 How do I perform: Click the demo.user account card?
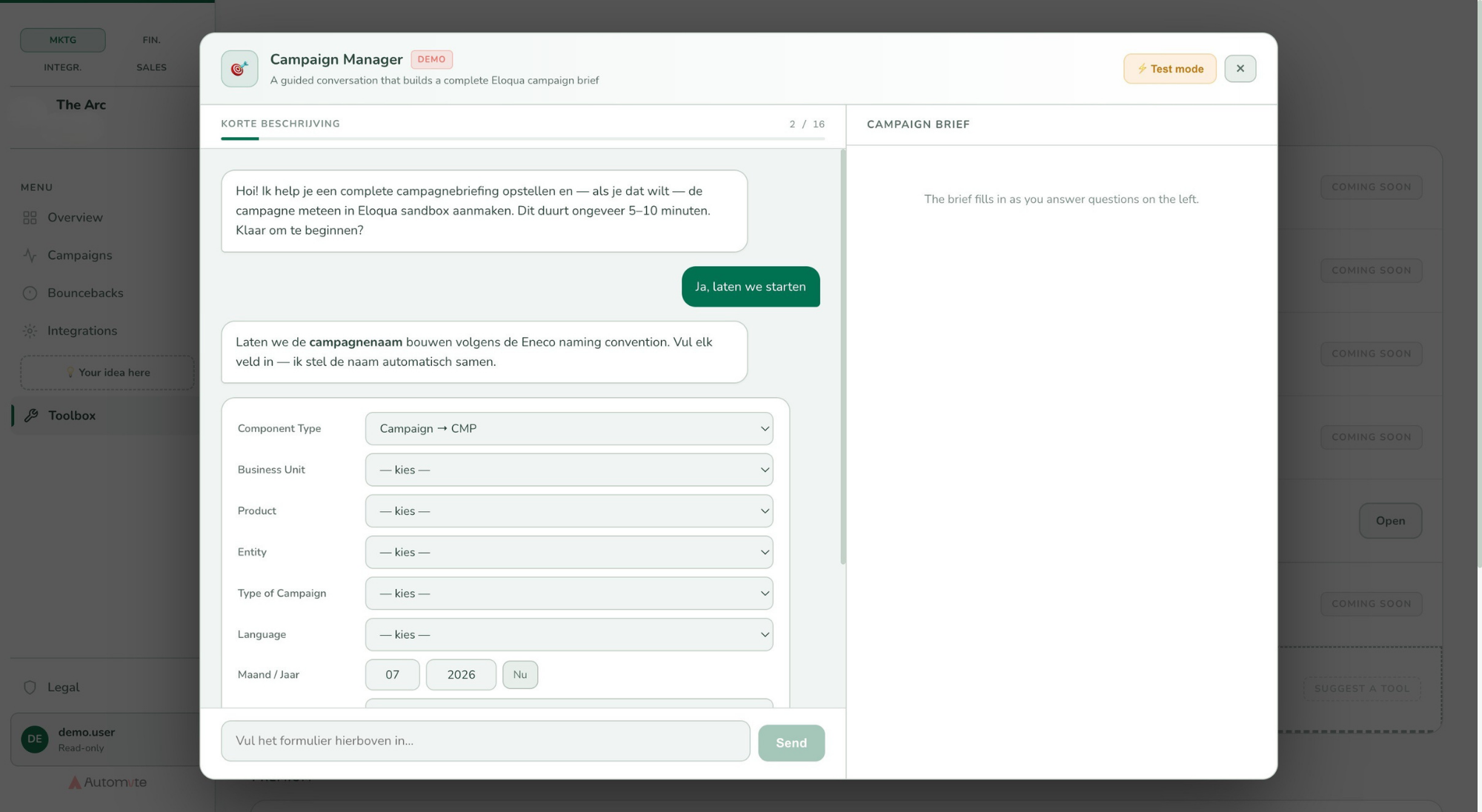105,739
